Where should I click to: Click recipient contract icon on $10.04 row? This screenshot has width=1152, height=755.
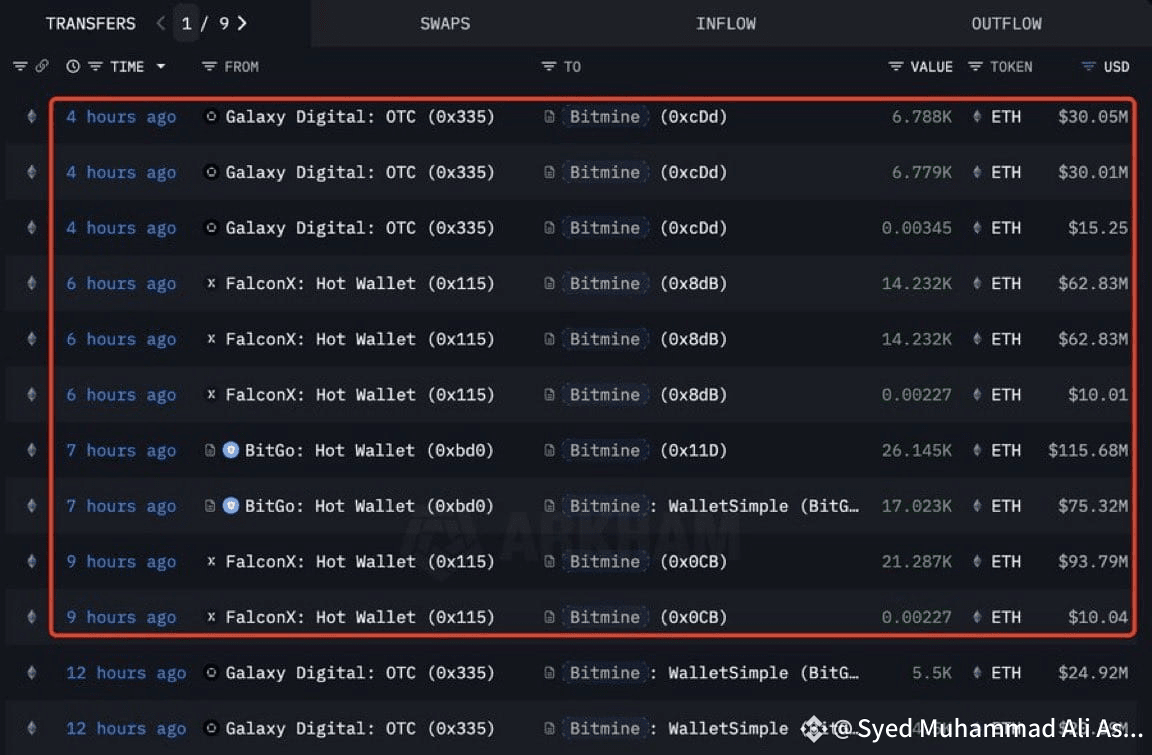(x=549, y=617)
